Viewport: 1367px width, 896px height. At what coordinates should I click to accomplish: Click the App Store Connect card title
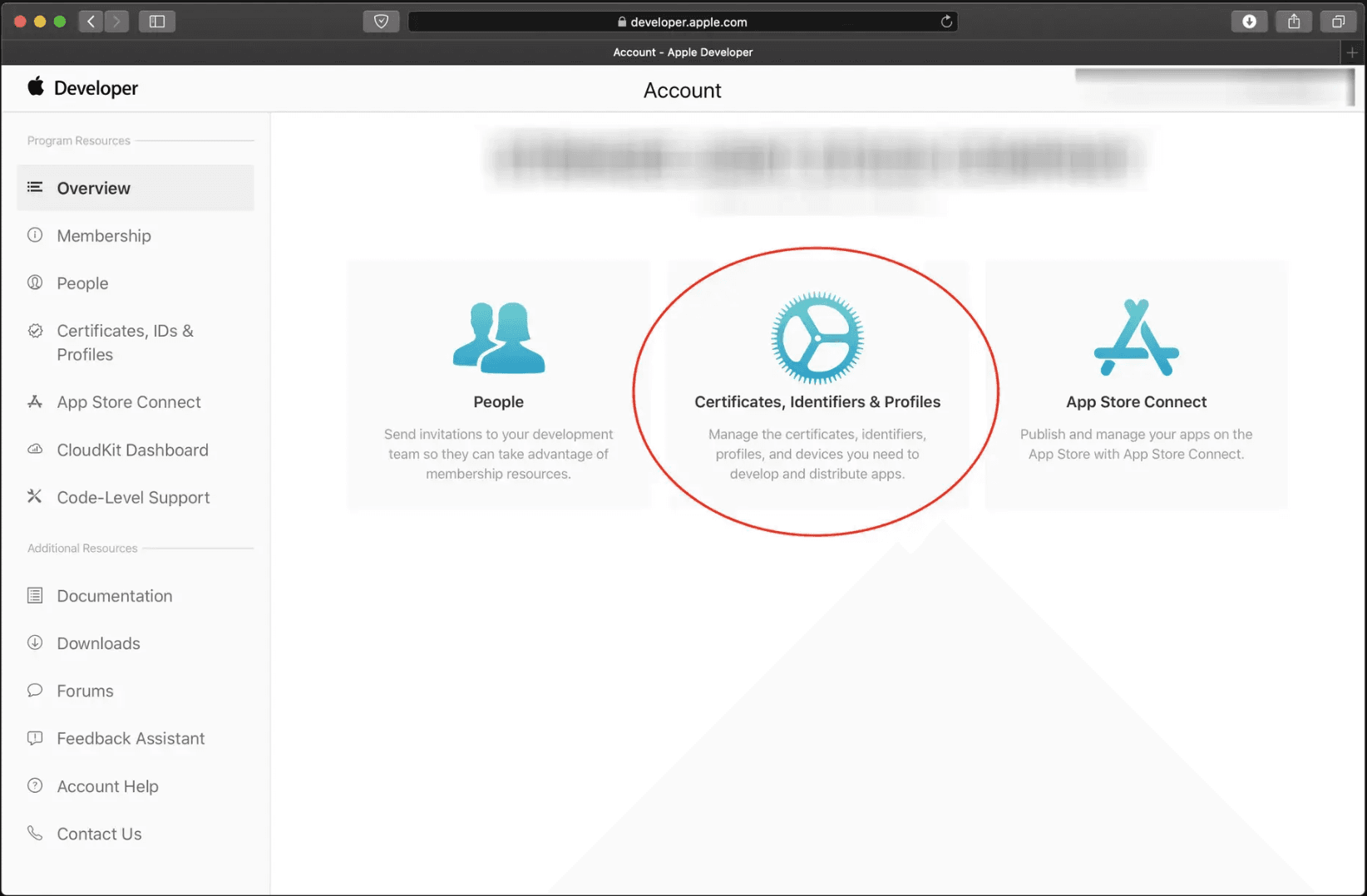click(x=1137, y=401)
